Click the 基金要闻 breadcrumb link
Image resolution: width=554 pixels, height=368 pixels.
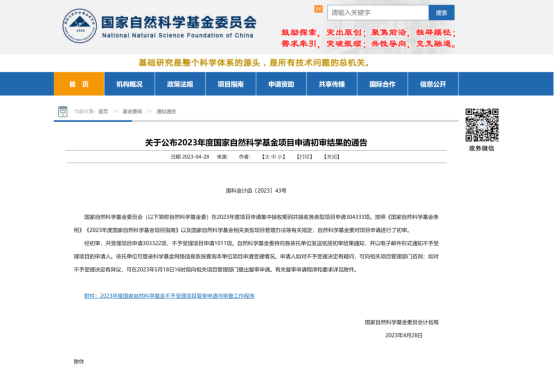132,112
